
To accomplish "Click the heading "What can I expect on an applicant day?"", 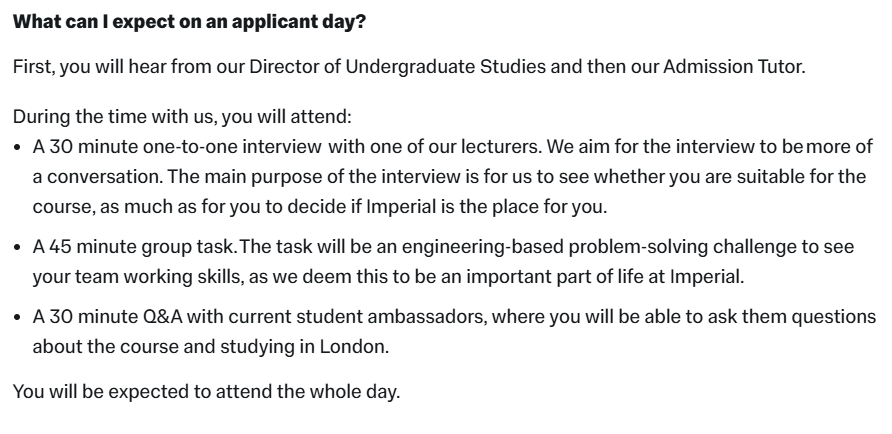I will pos(189,21).
